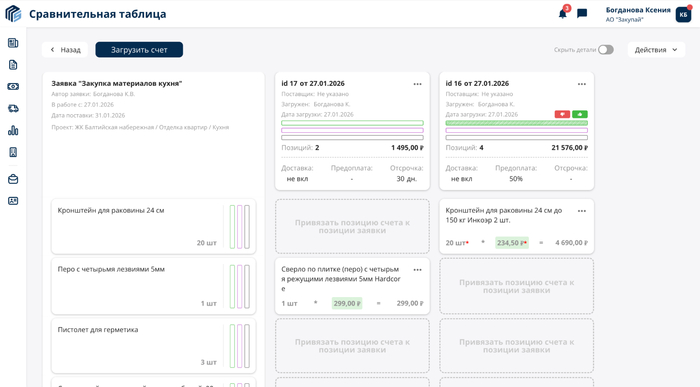
Task: Click the Загрузить счет button
Action: pyautogui.click(x=139, y=50)
